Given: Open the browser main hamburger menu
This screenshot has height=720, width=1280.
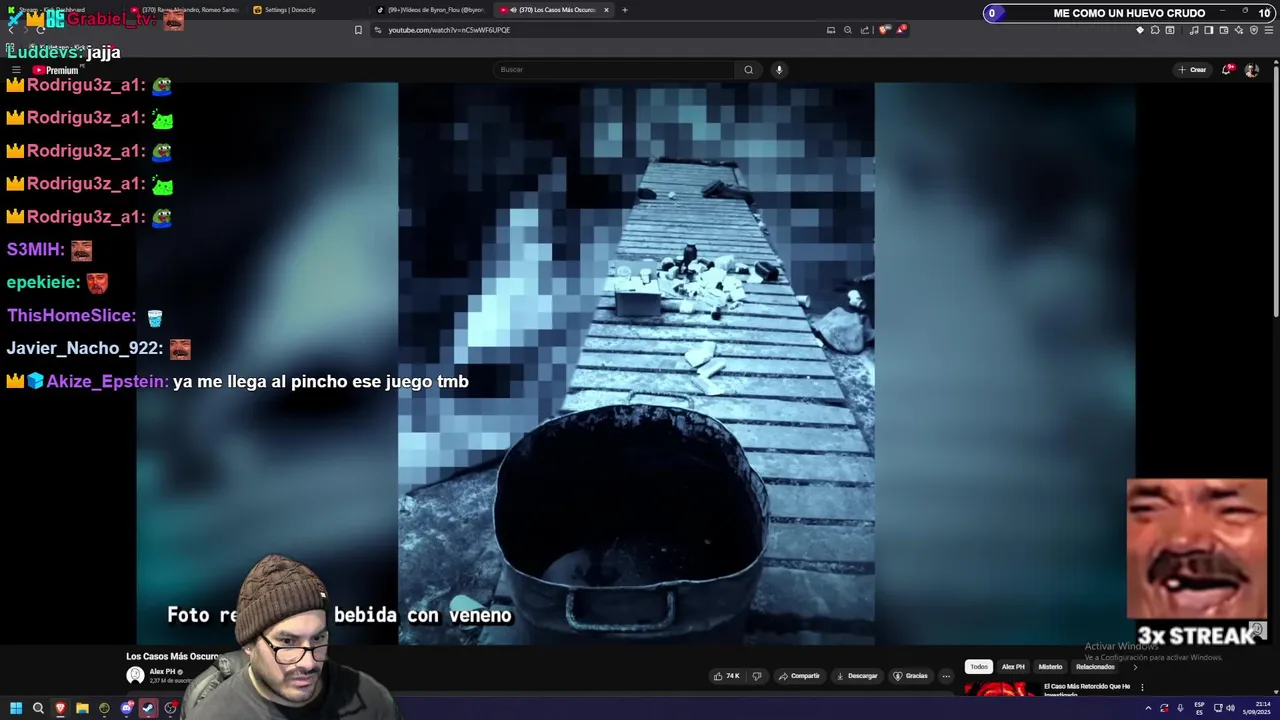Looking at the screenshot, I should click(x=1269, y=30).
